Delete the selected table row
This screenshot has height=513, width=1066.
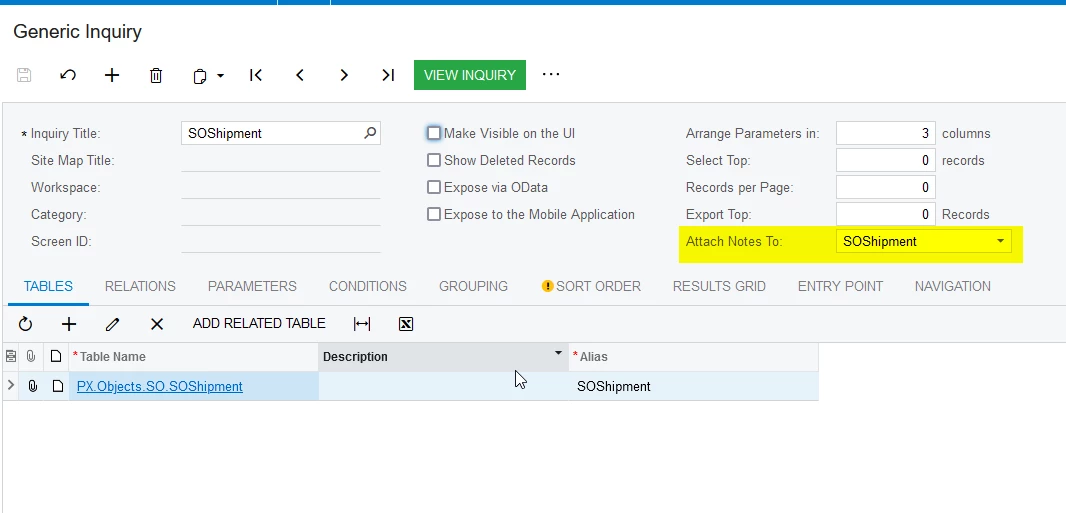pyautogui.click(x=157, y=324)
